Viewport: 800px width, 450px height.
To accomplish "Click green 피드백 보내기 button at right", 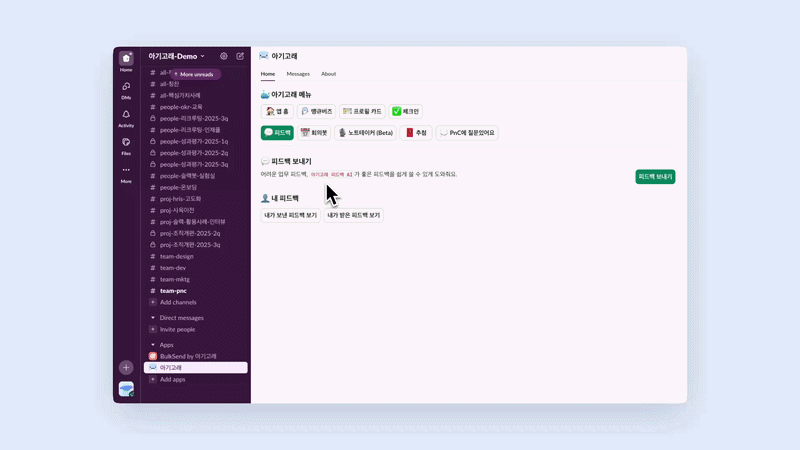I will click(x=655, y=177).
